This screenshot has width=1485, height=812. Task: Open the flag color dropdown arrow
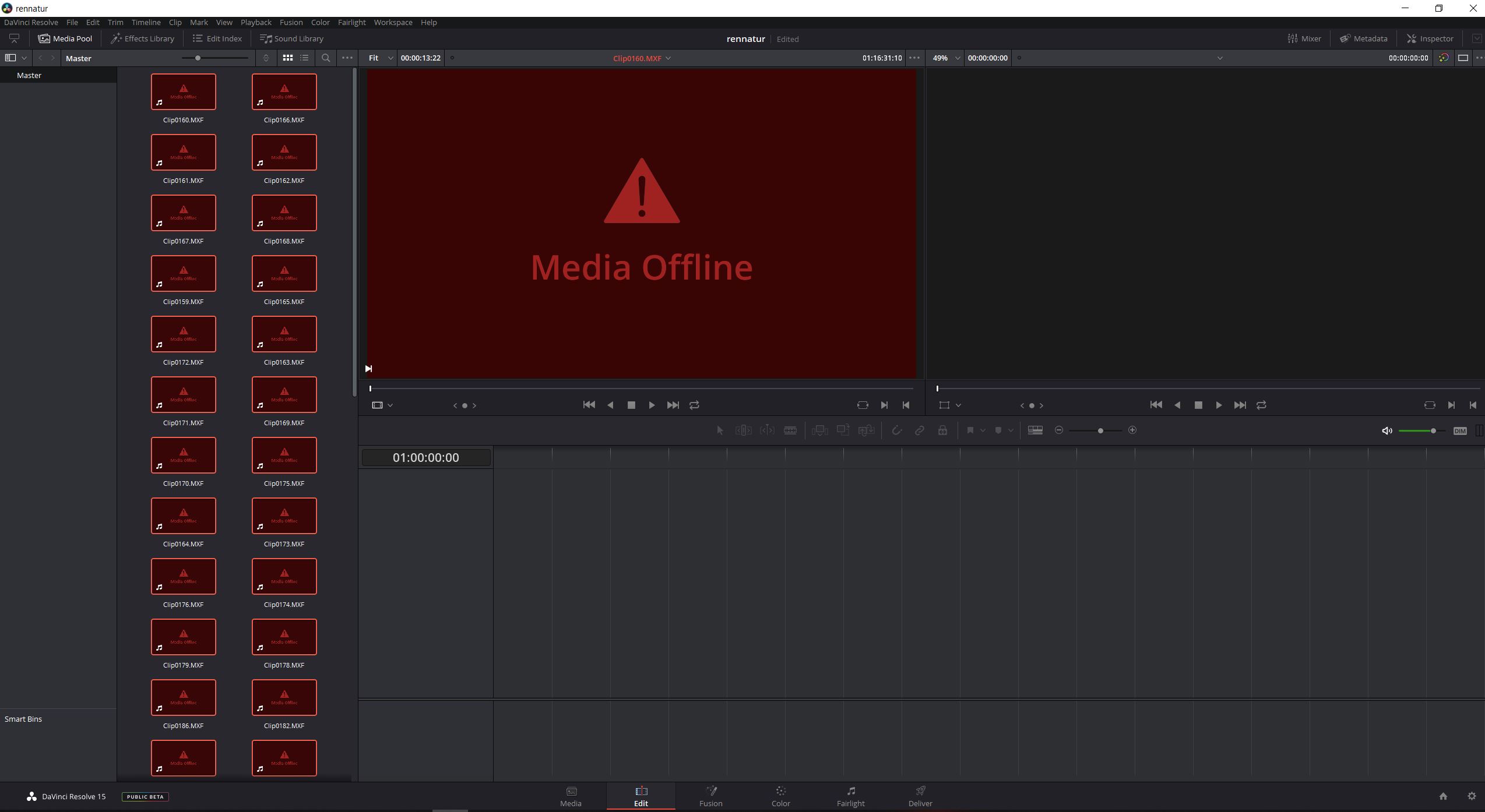(x=983, y=430)
